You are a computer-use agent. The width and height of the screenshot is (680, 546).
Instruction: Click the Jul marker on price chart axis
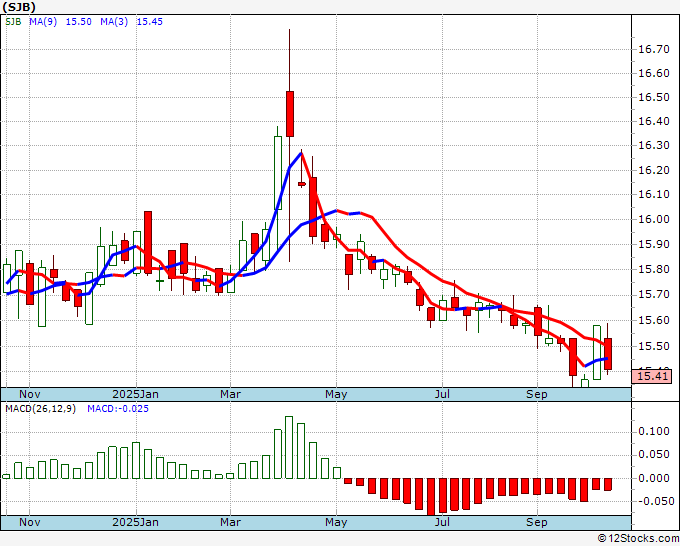tap(441, 394)
